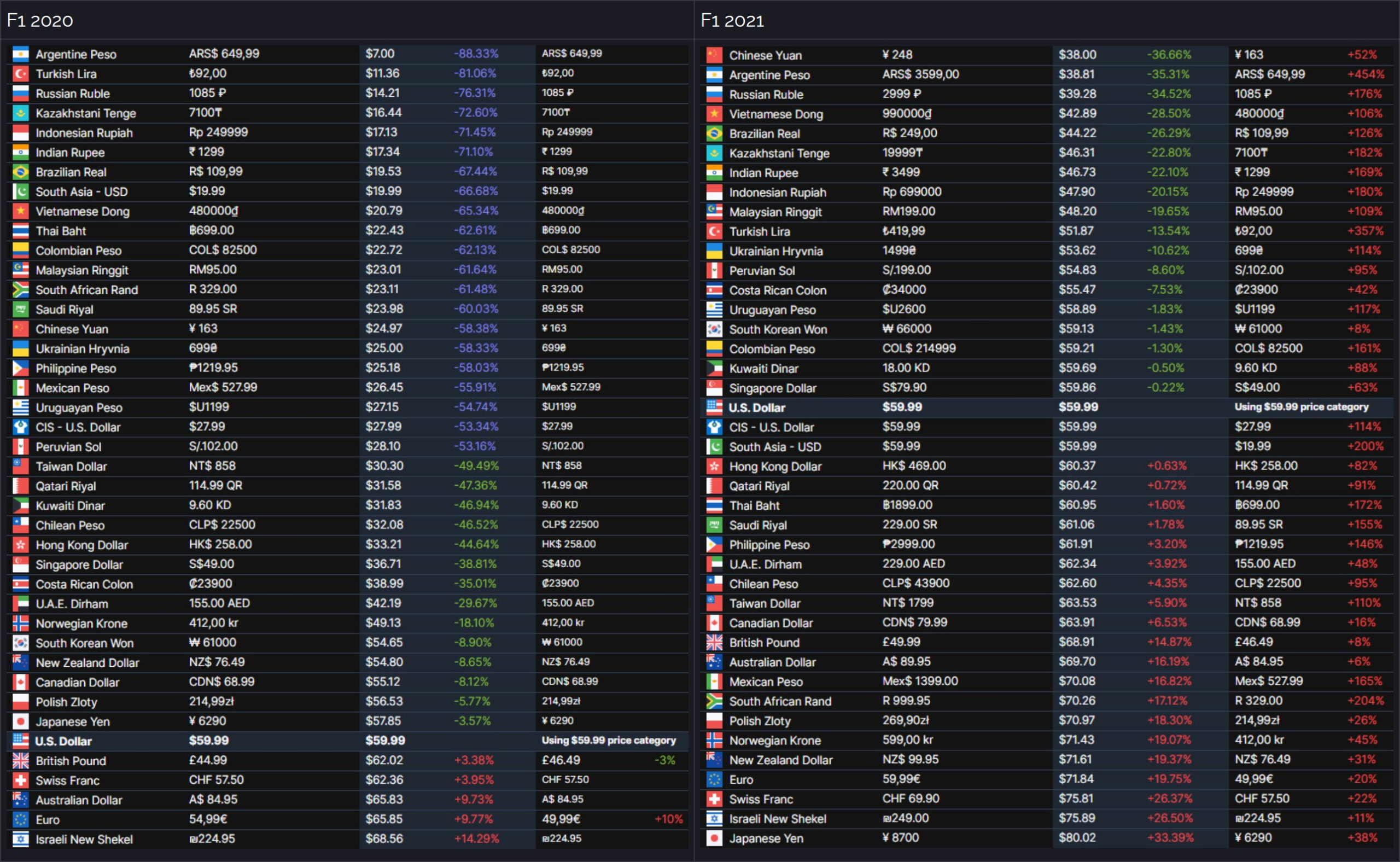Click the Vietnamese flag icon in the F1 2021 table
The width and height of the screenshot is (1400, 862).
click(714, 114)
